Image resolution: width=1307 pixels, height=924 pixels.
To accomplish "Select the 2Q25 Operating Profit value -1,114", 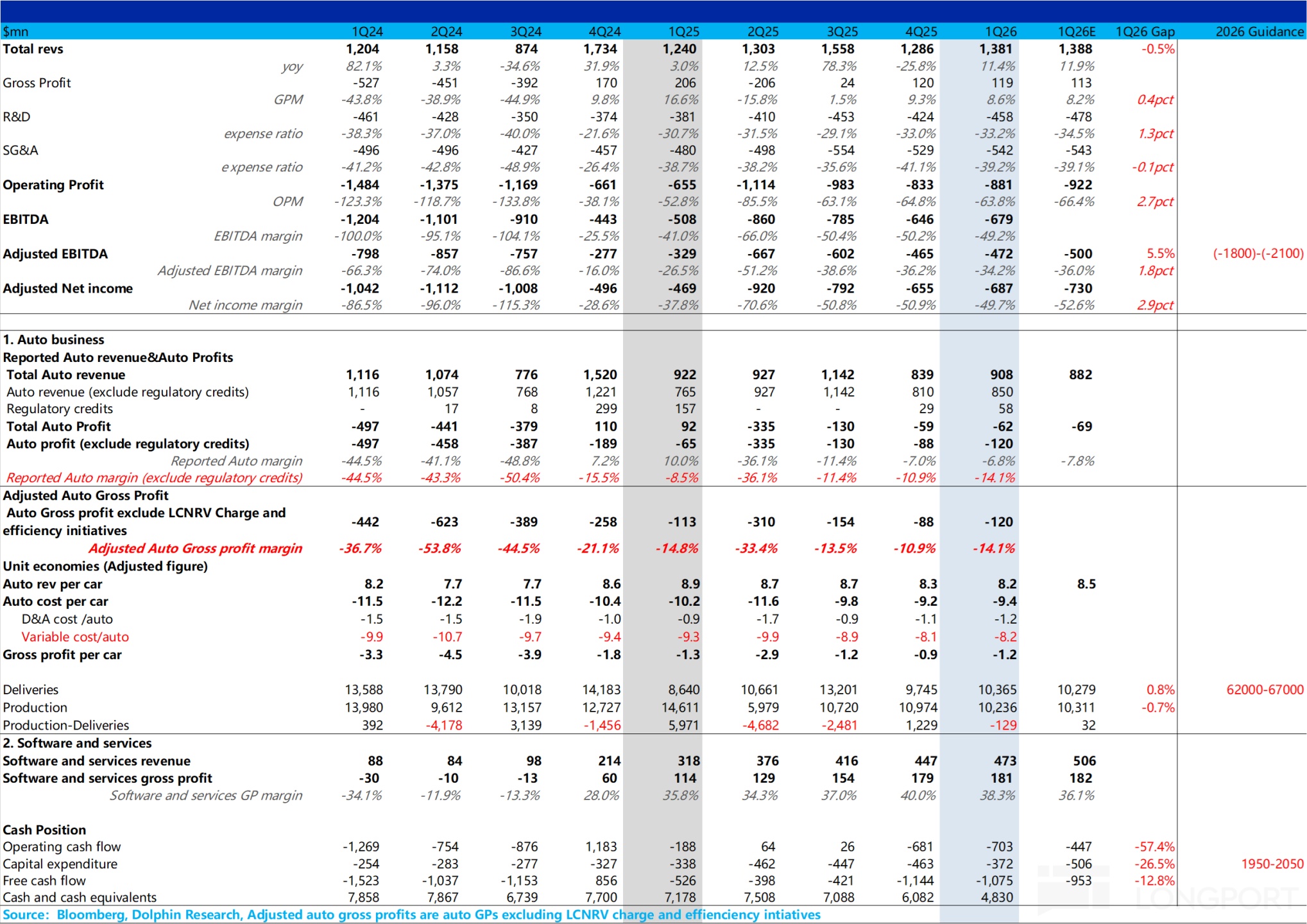I will click(x=756, y=185).
